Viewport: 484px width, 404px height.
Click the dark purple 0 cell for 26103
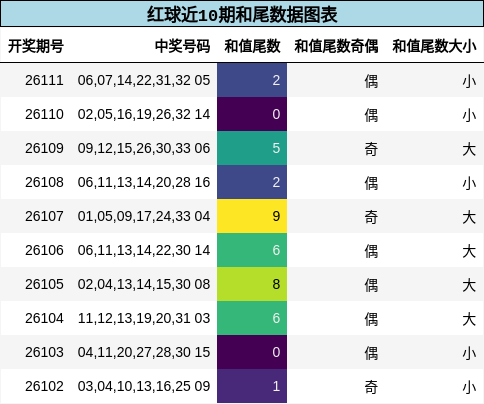pyautogui.click(x=252, y=352)
